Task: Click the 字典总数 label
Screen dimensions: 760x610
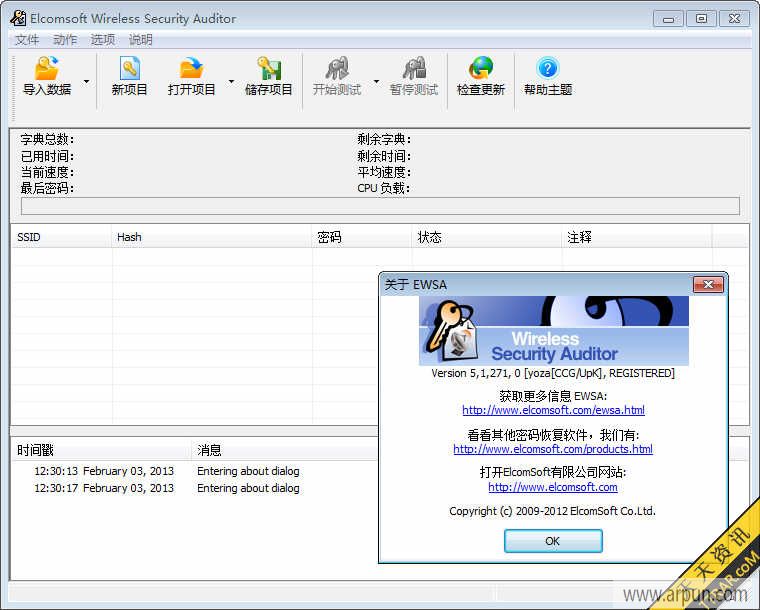Action: (x=47, y=140)
